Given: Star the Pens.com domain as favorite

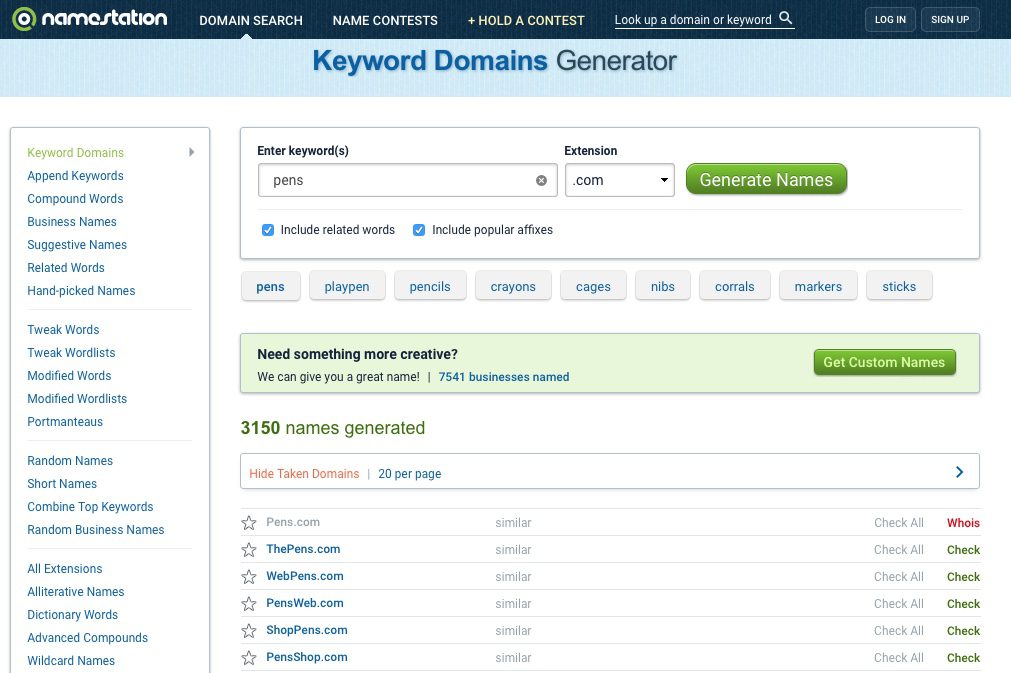Looking at the screenshot, I should pyautogui.click(x=249, y=523).
